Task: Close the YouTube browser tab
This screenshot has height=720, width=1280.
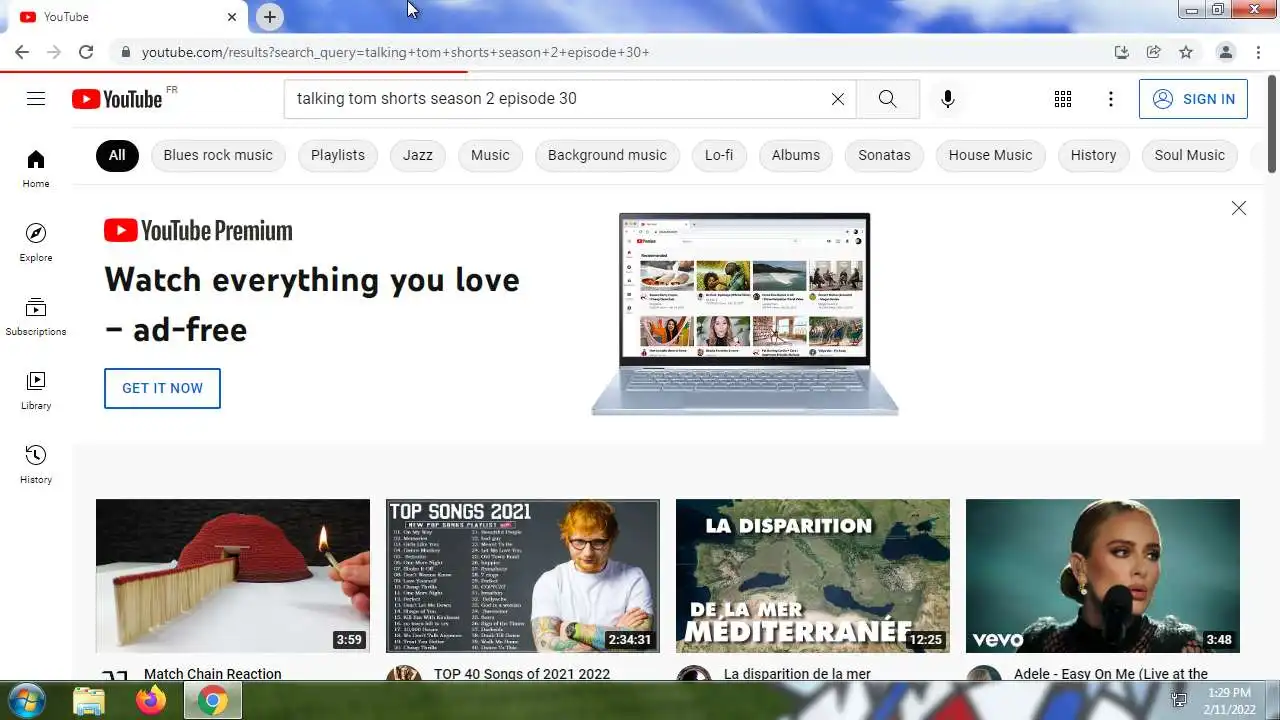Action: pos(232,17)
